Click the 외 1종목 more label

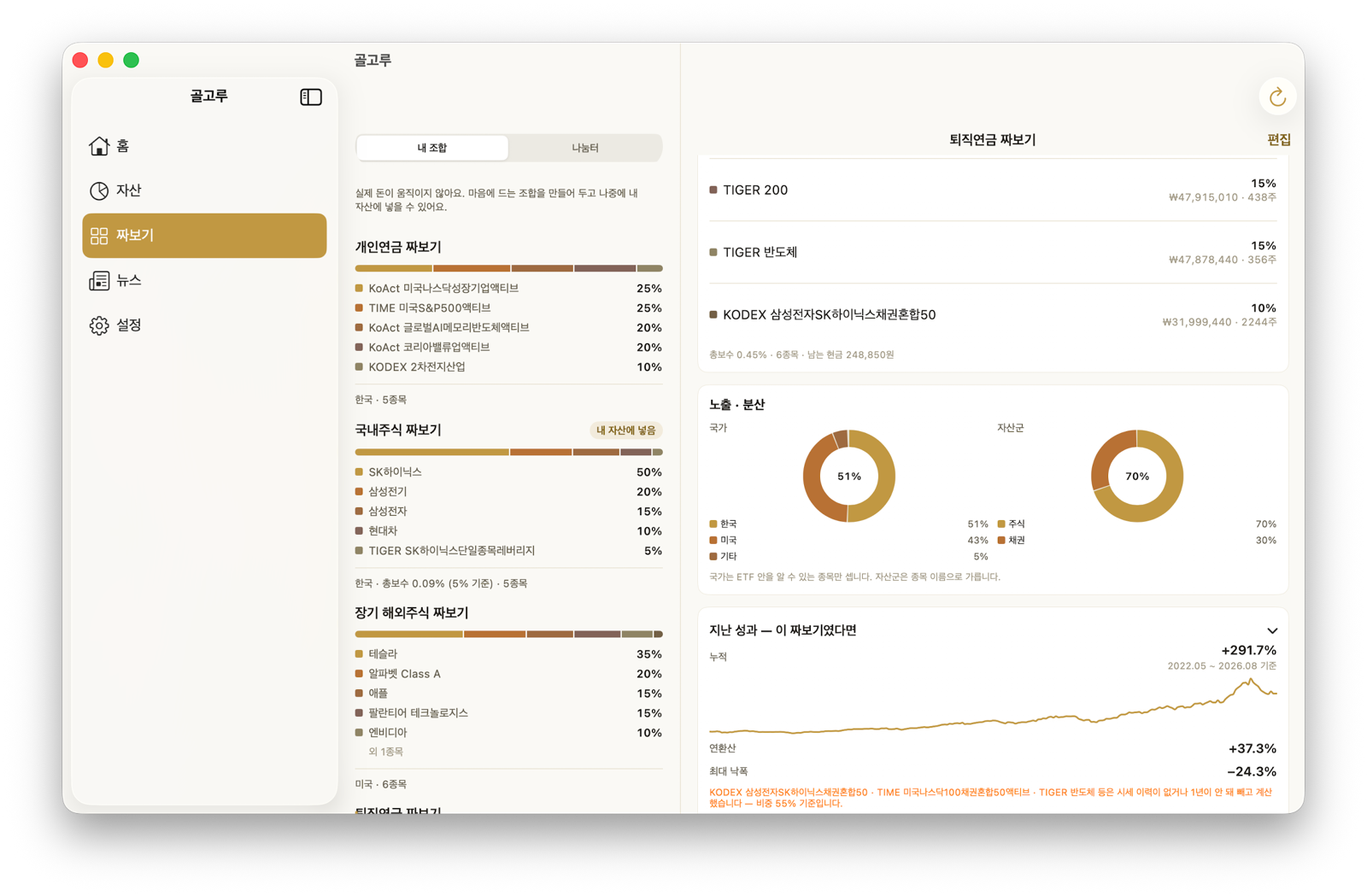tap(386, 752)
